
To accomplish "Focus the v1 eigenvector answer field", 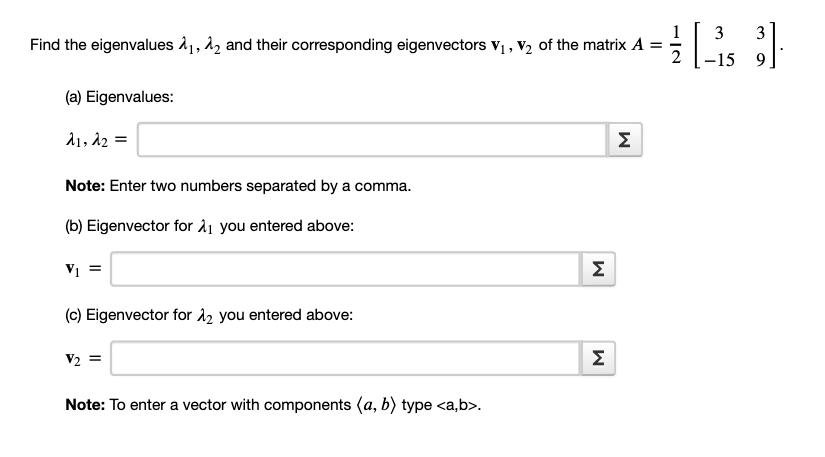I will (345, 269).
